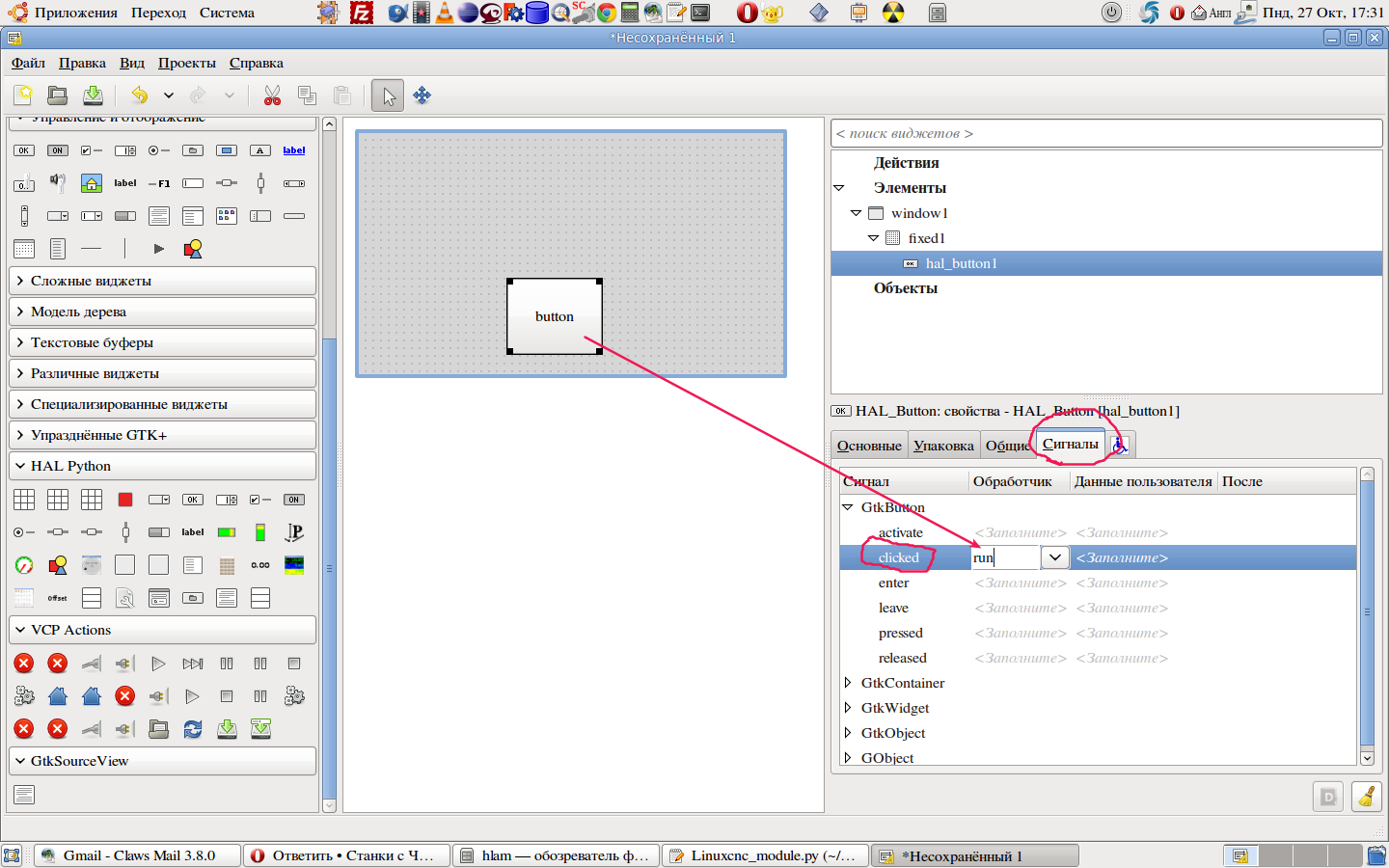Viewport: 1389px width, 868px height.
Task: Collapse the VCP Actions palette group
Action: [162, 630]
